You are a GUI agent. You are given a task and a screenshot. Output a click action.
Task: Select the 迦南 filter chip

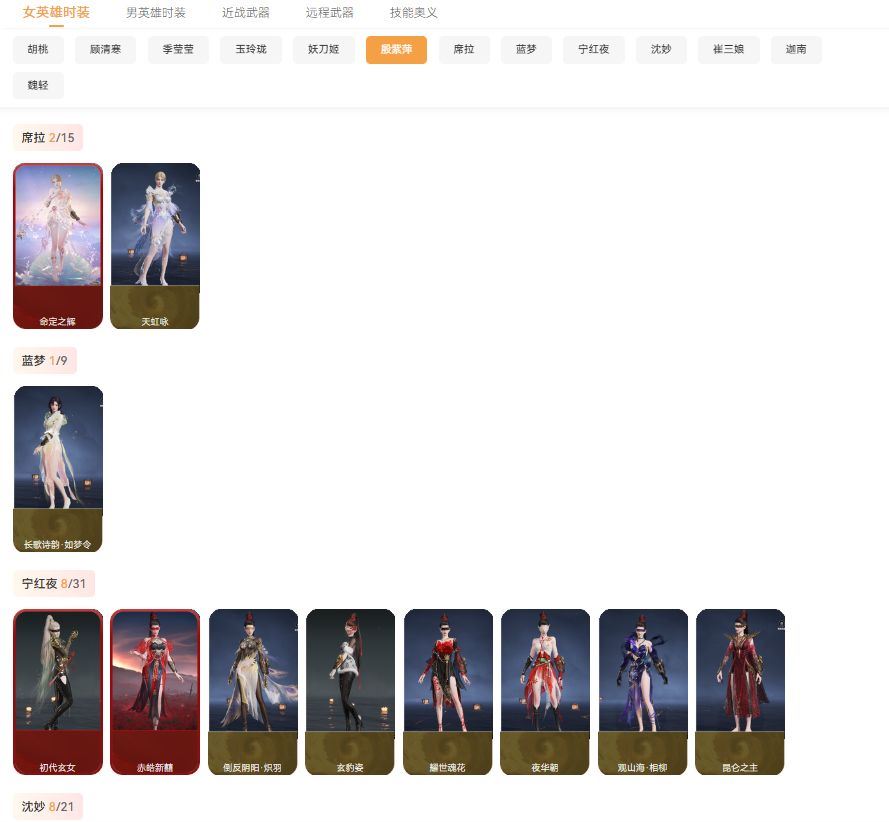pyautogui.click(x=795, y=49)
